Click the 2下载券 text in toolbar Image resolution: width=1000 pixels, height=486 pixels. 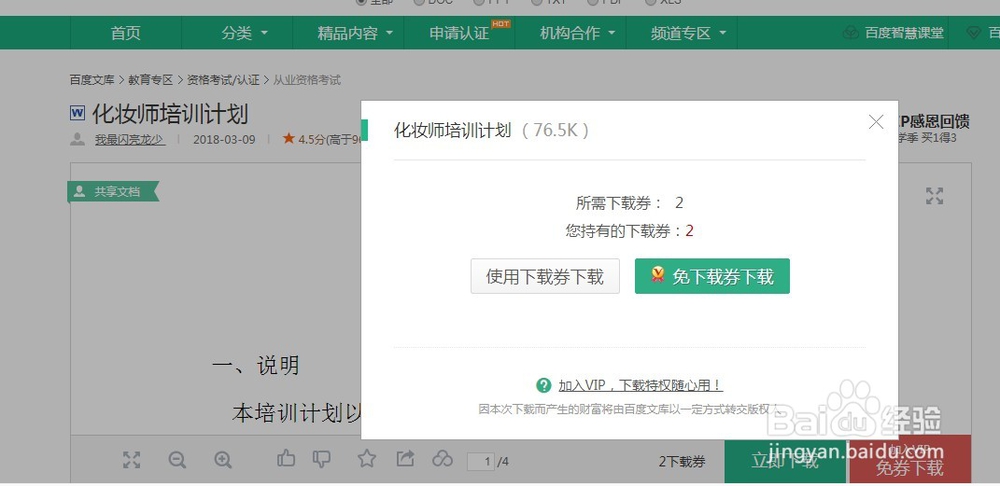pos(682,462)
